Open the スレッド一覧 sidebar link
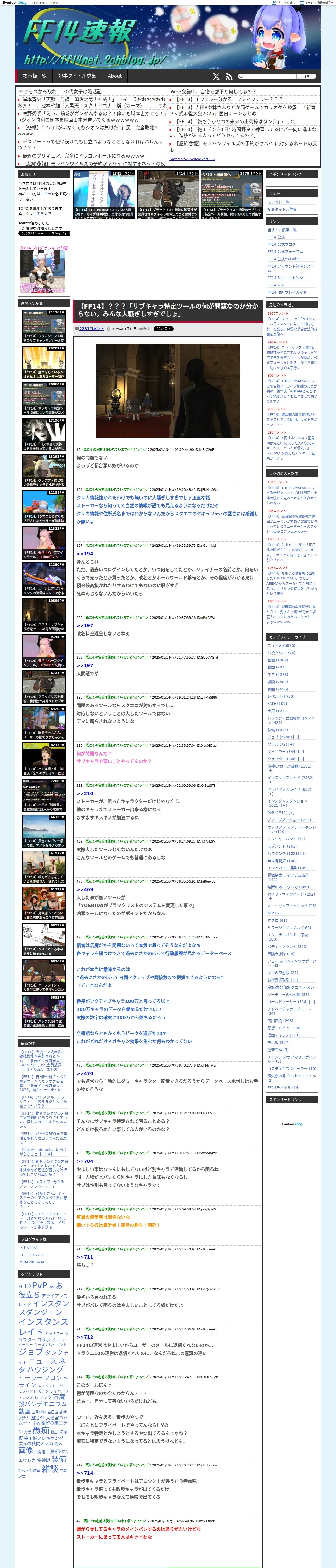 (x=278, y=202)
